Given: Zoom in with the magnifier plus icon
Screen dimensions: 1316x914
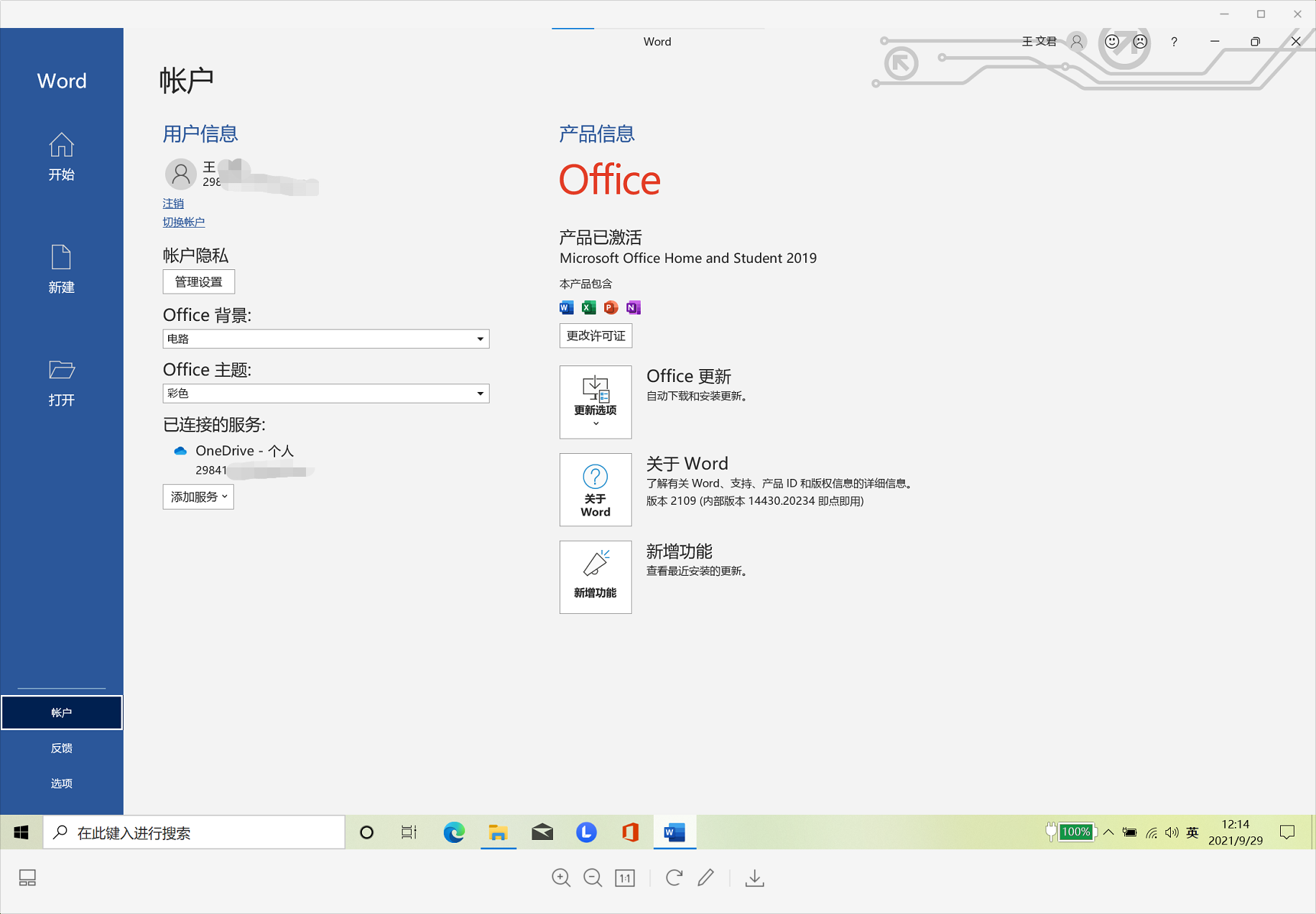Looking at the screenshot, I should click(561, 877).
